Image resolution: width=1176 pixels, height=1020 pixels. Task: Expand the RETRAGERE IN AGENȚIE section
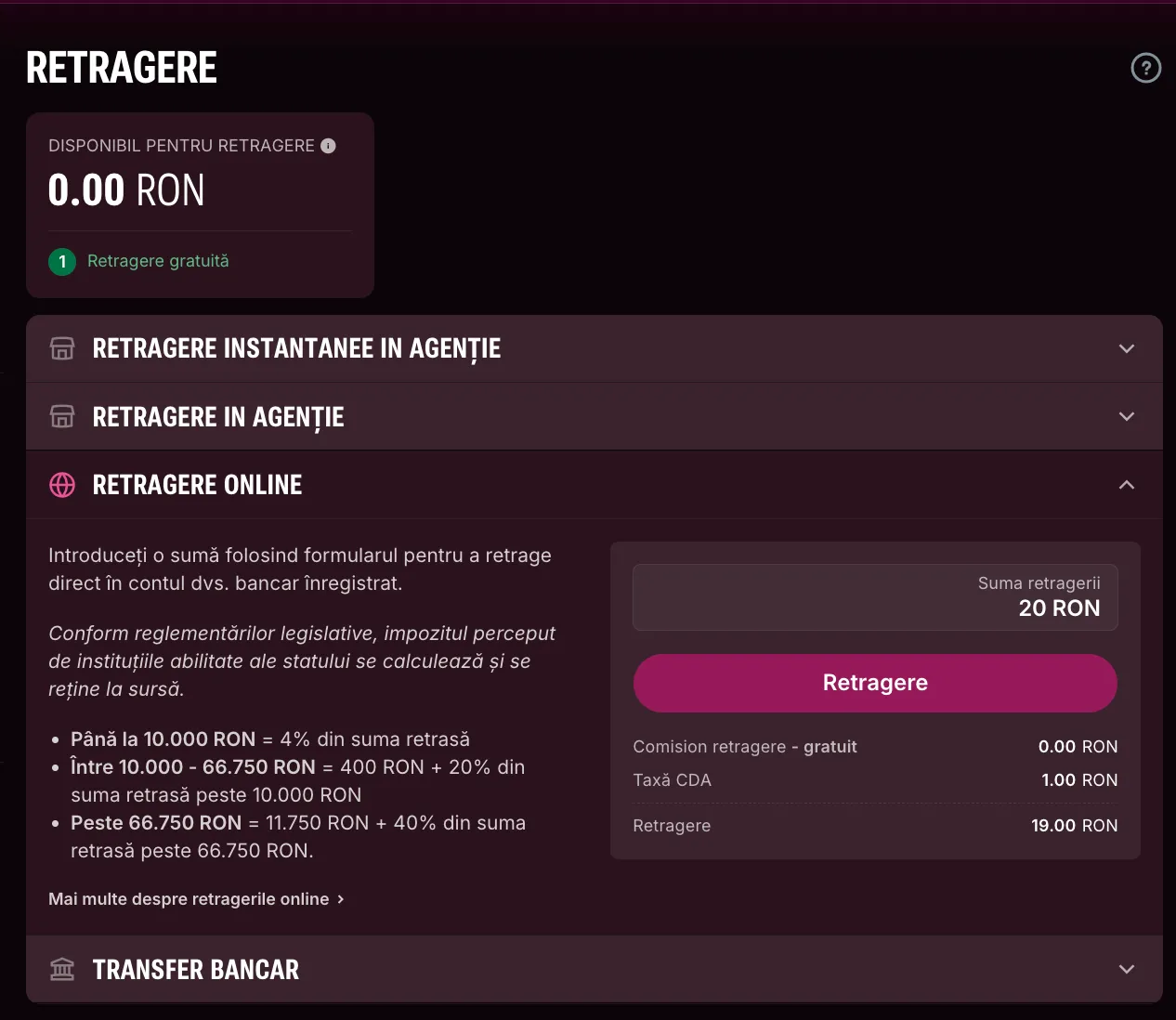1126,416
